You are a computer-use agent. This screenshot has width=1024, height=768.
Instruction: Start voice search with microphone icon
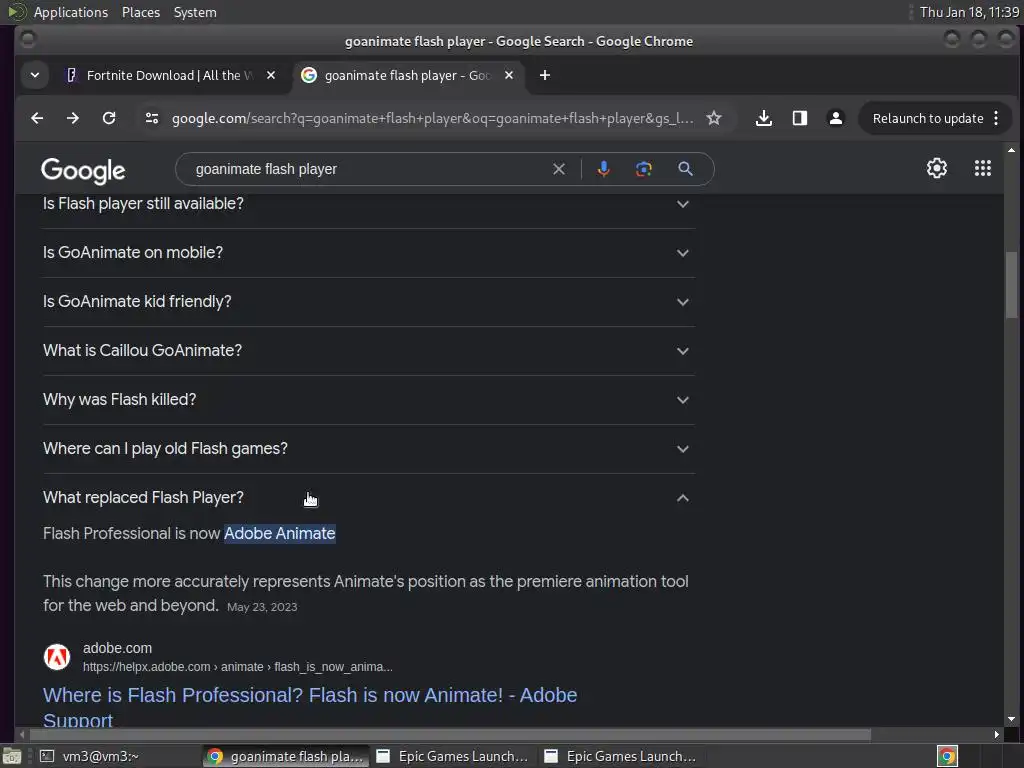click(603, 169)
